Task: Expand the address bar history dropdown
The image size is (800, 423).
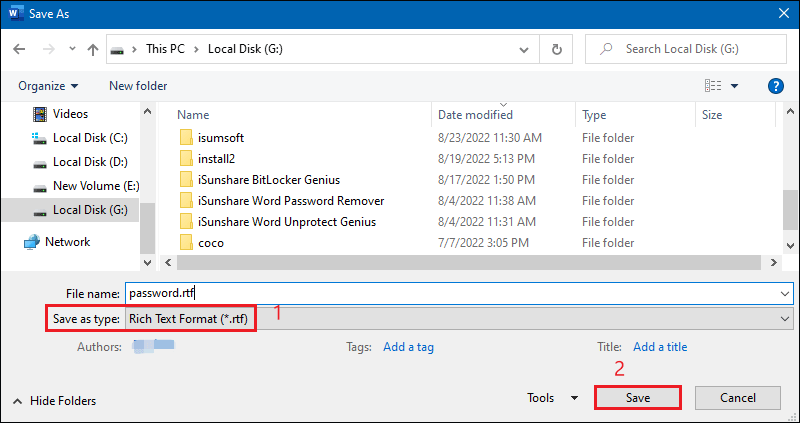Action: pos(523,49)
